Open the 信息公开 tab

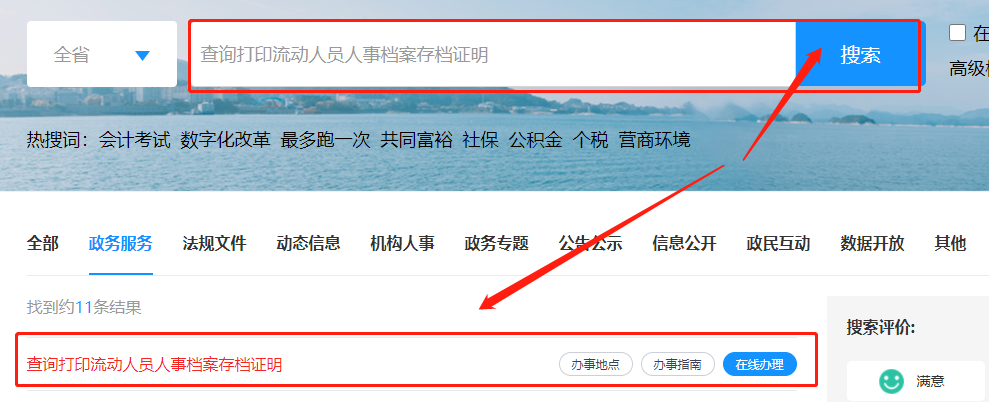684,243
